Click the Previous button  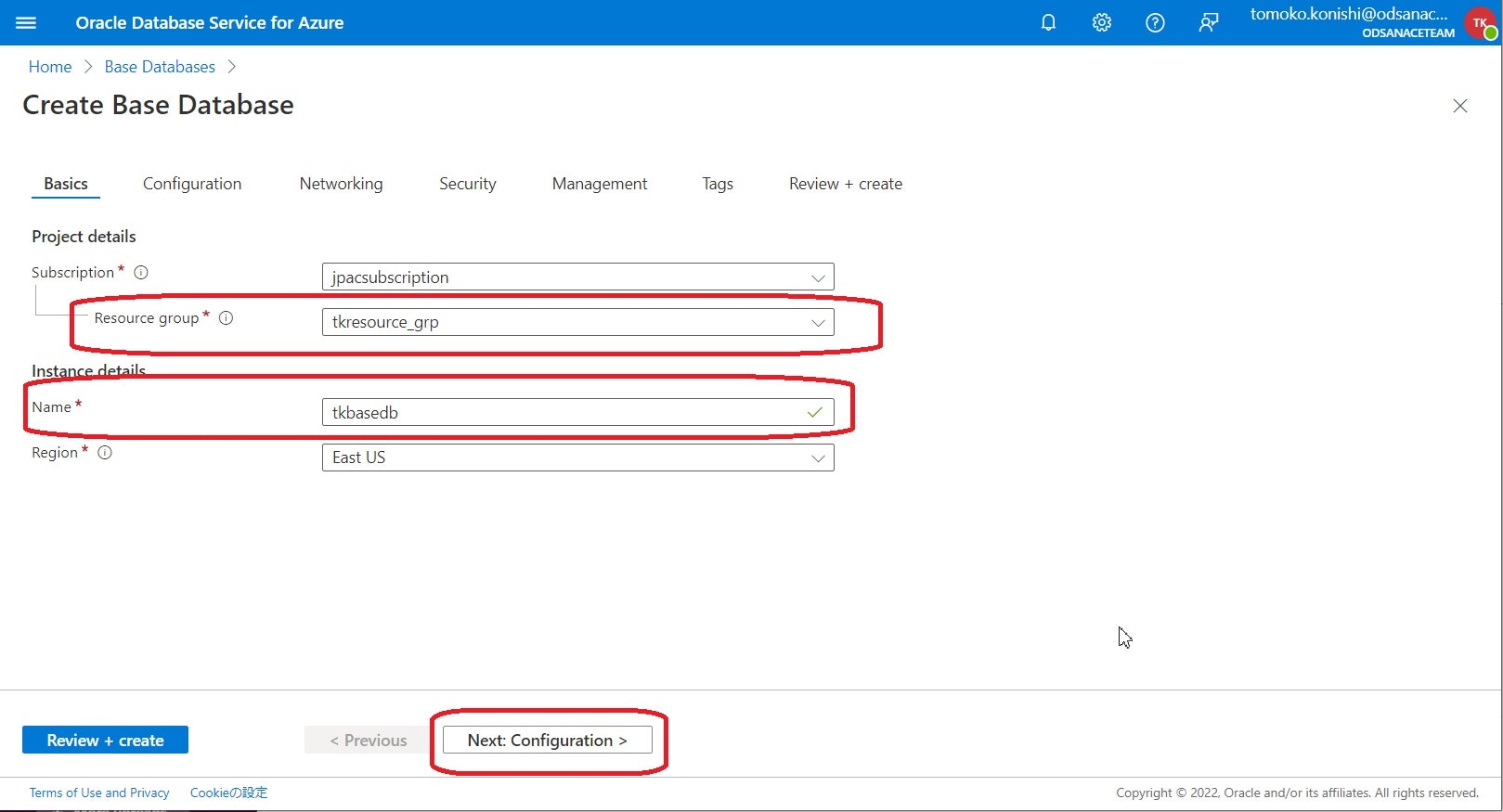369,740
